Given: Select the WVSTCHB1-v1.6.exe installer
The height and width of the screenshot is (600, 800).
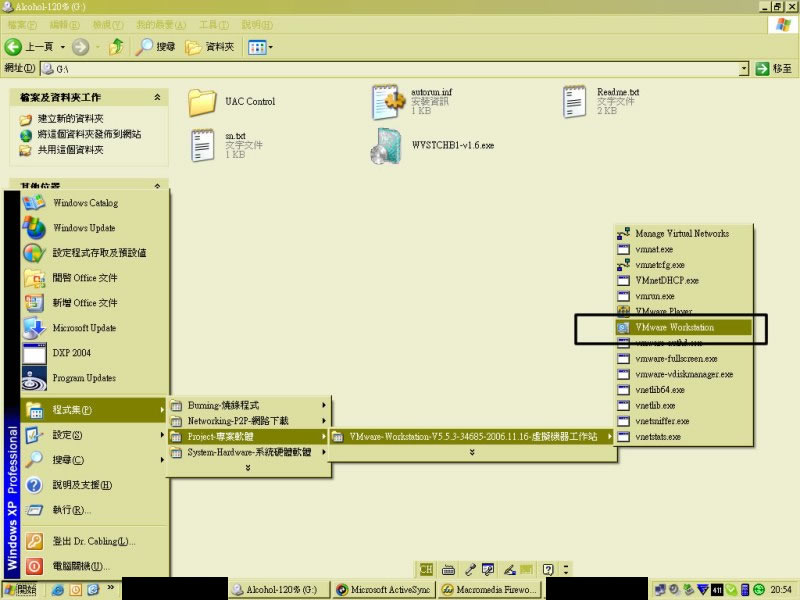Looking at the screenshot, I should [433, 145].
